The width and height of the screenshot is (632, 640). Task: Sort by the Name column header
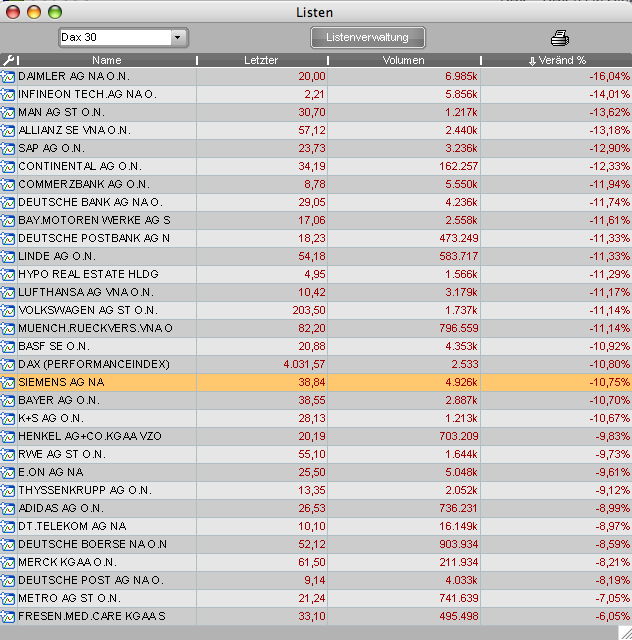[x=107, y=60]
